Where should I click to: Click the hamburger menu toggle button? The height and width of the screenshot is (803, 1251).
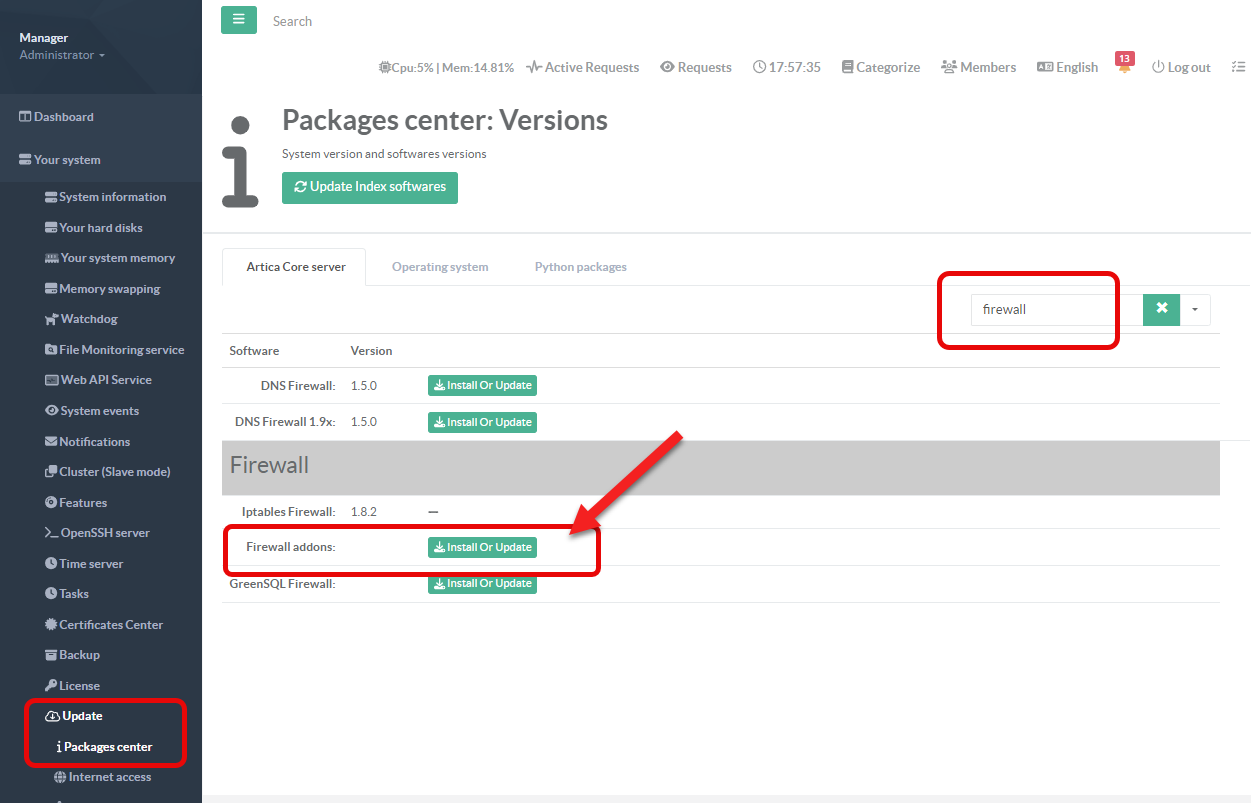(x=238, y=20)
